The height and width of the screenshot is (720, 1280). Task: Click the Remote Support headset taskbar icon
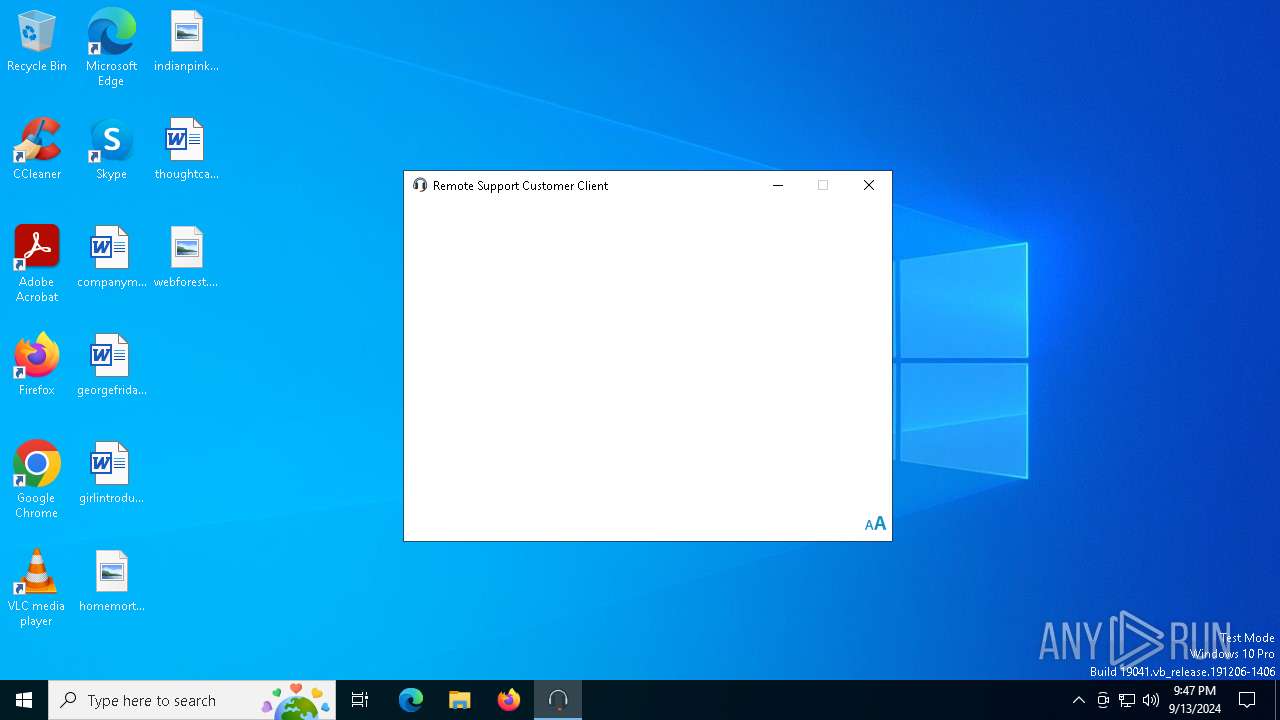558,700
